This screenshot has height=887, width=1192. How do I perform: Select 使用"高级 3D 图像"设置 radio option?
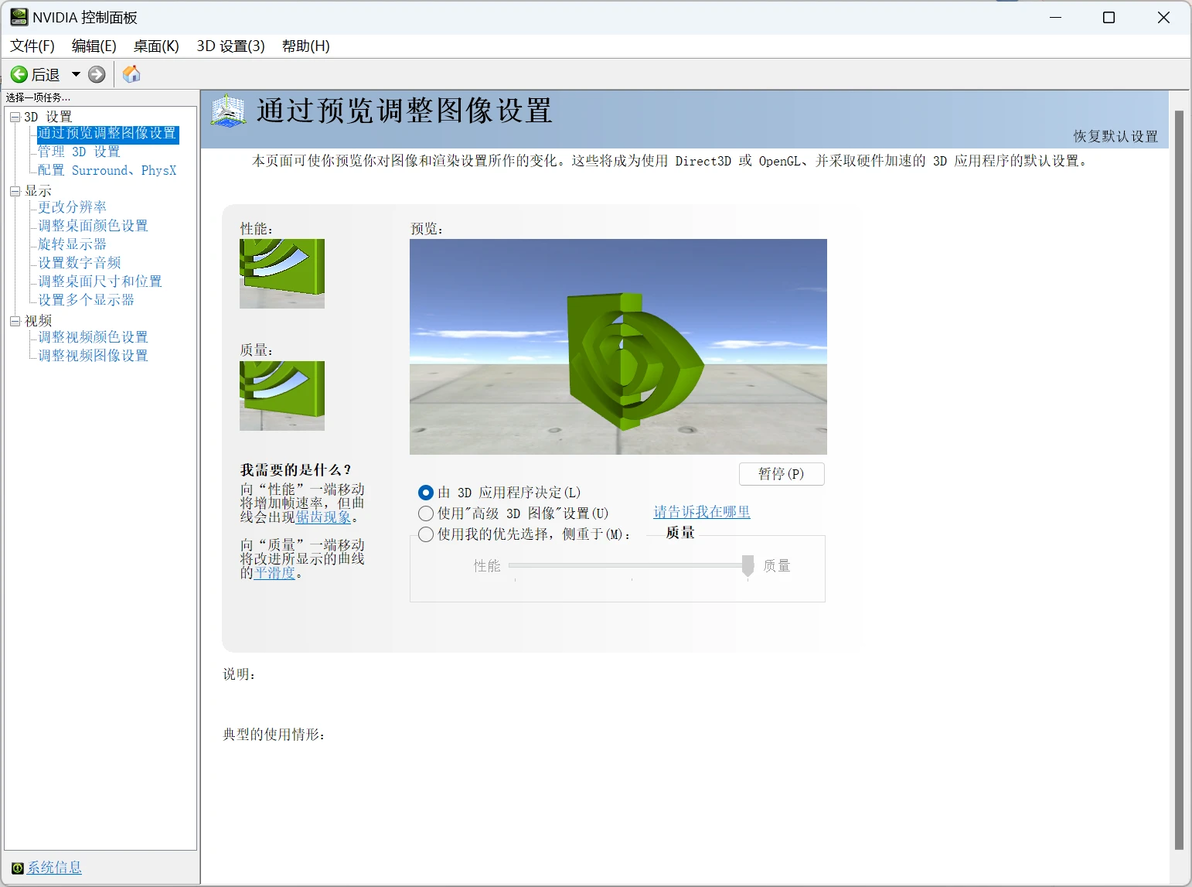tap(426, 514)
